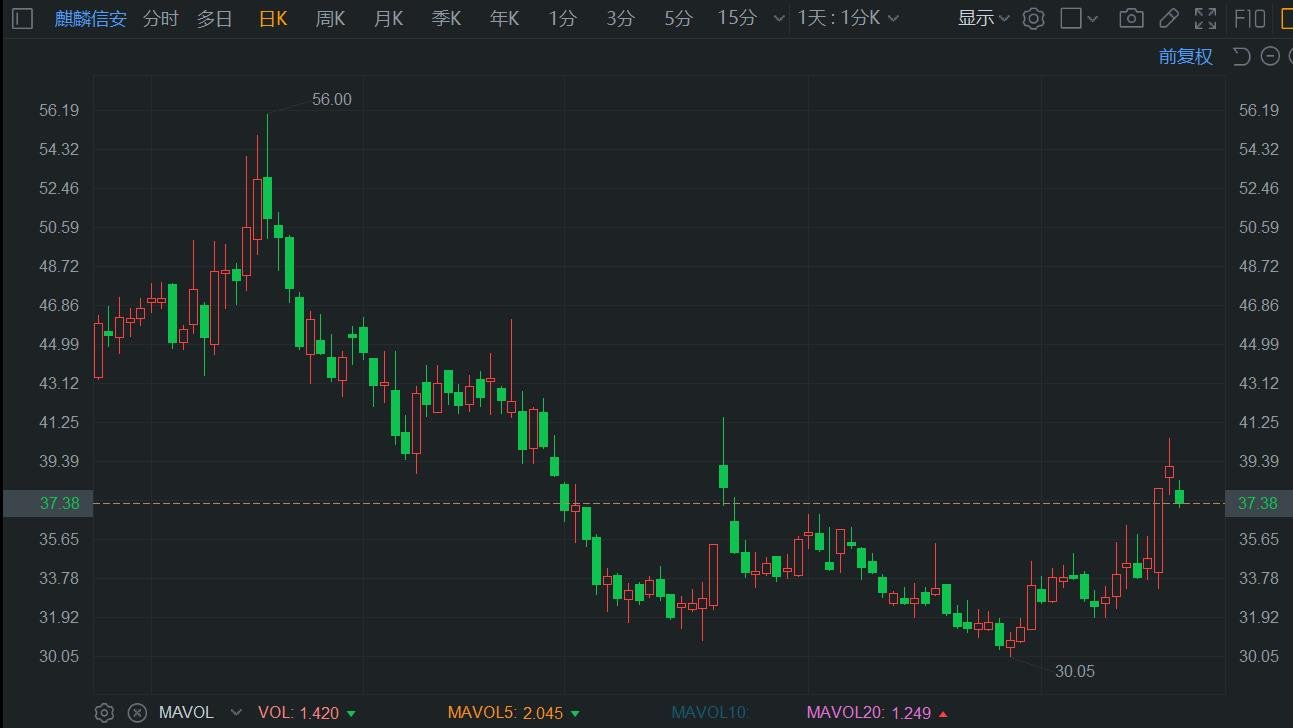Close the MAVOL indicator panel
Image resolution: width=1293 pixels, height=728 pixels.
(137, 713)
